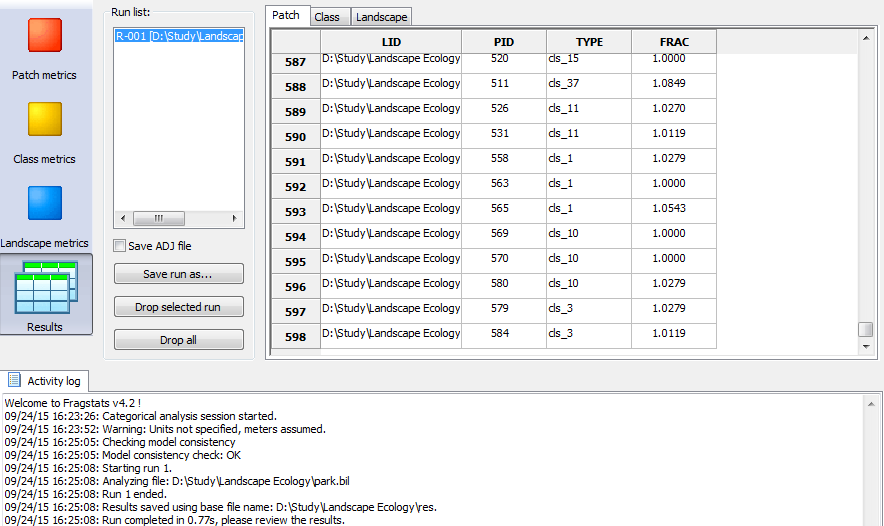Select row header 591
The image size is (884, 526).
pyautogui.click(x=295, y=162)
